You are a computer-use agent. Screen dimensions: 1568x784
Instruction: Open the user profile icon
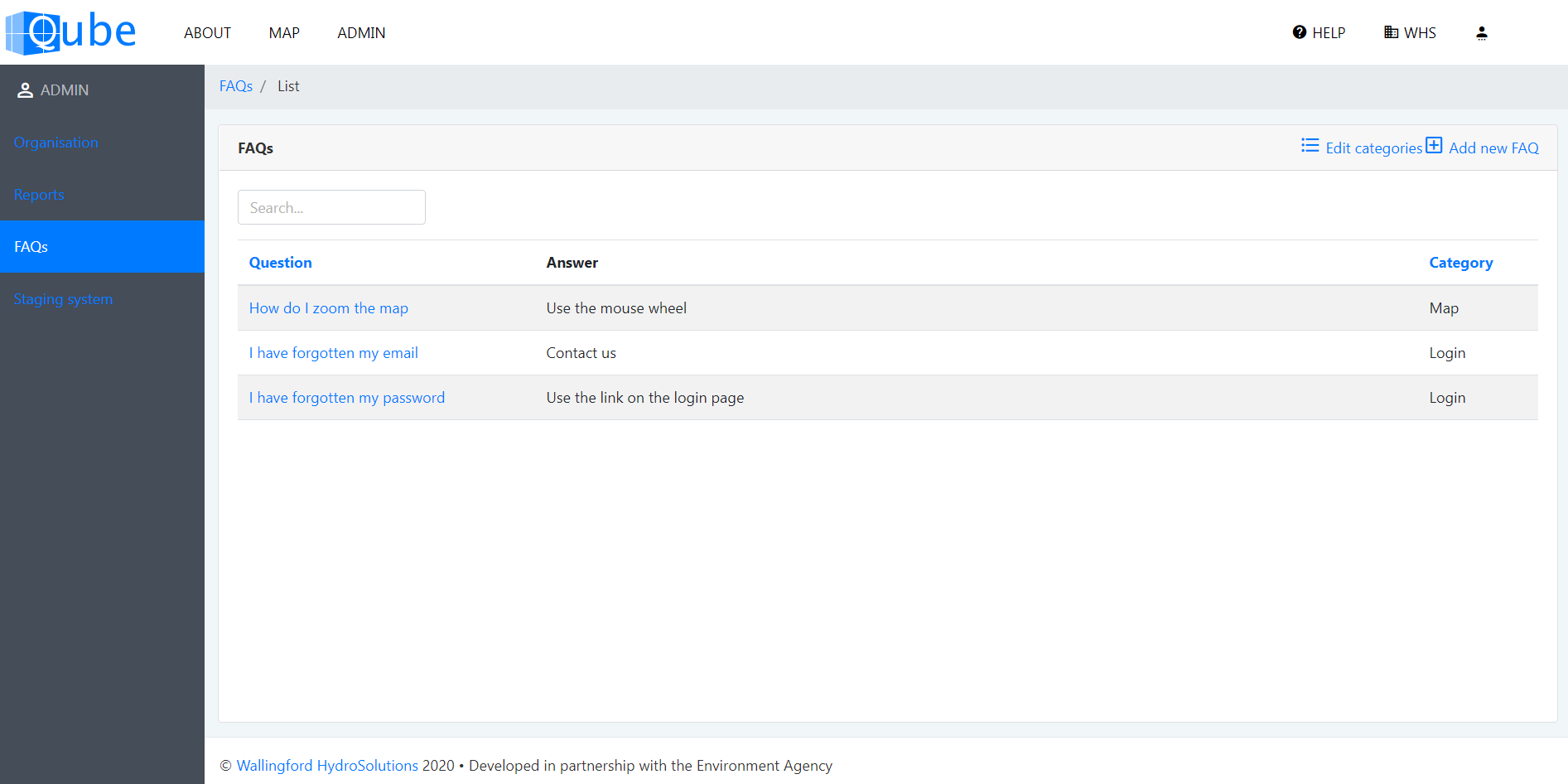tap(1481, 33)
